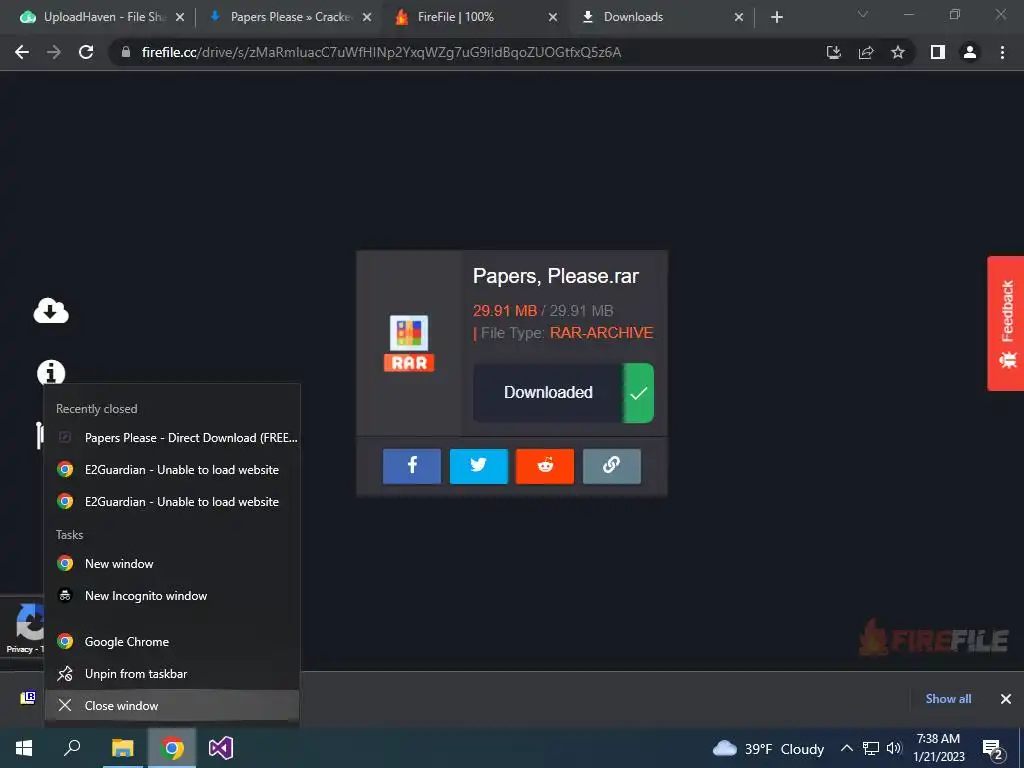This screenshot has height=768, width=1024.
Task: Open the volume control tray icon
Action: point(894,748)
